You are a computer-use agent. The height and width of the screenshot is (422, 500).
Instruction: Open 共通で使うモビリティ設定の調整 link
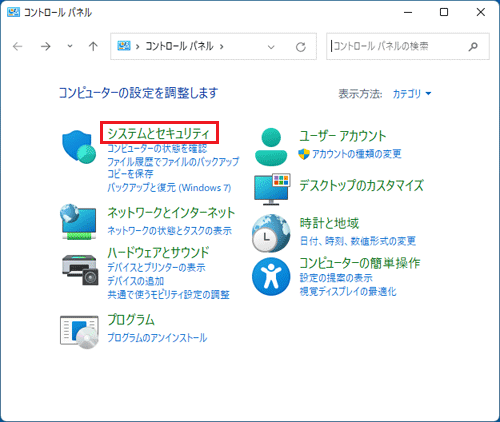168,295
